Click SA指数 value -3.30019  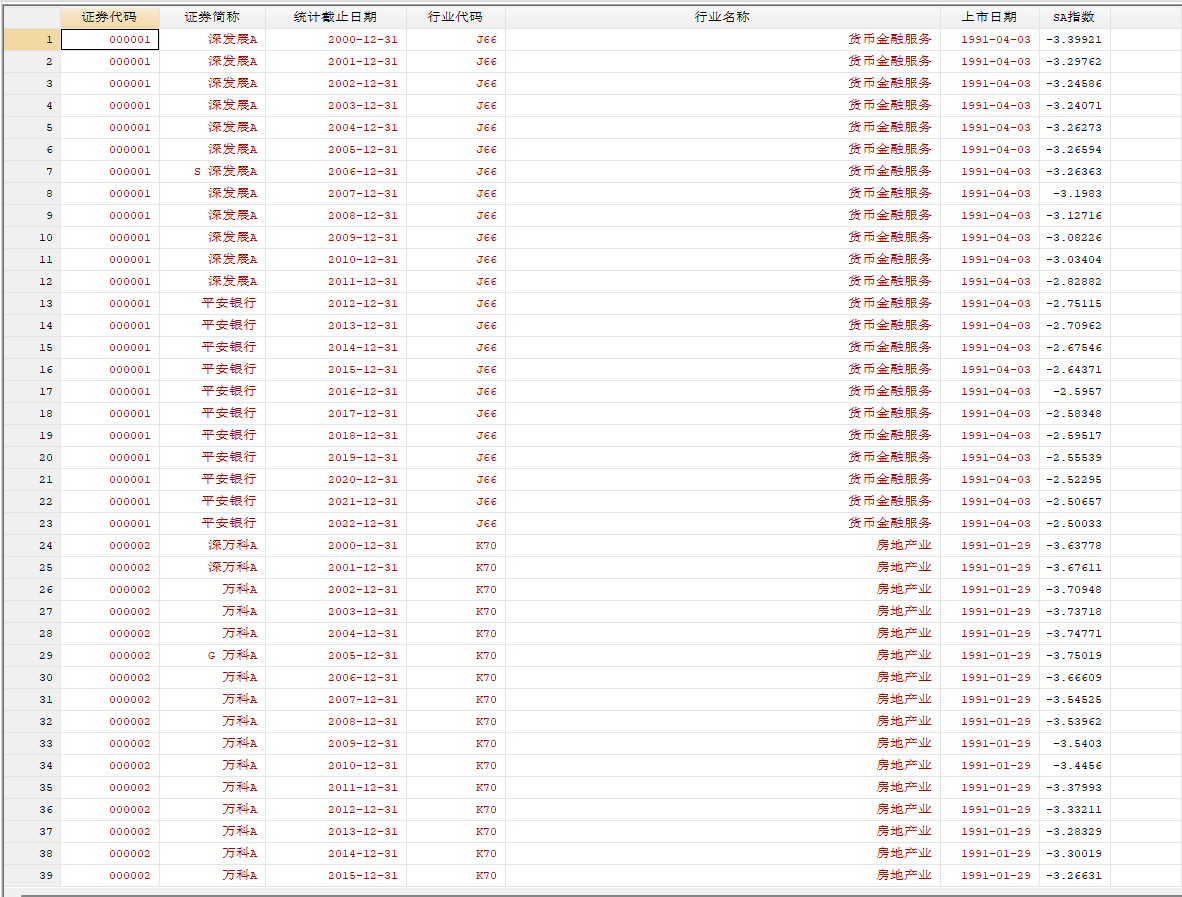click(x=1073, y=853)
